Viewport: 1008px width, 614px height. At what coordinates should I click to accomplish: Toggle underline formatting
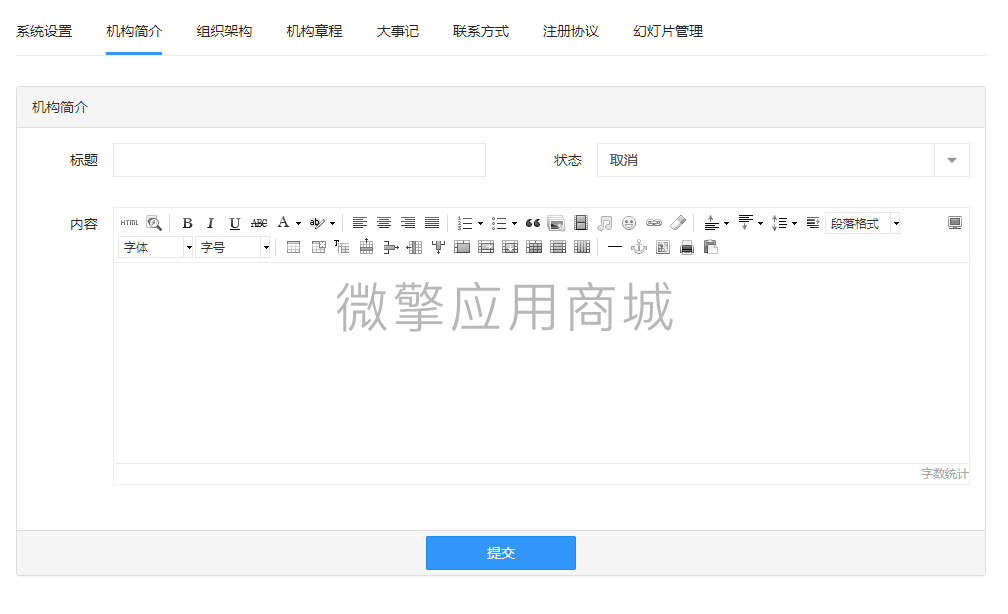click(x=235, y=223)
